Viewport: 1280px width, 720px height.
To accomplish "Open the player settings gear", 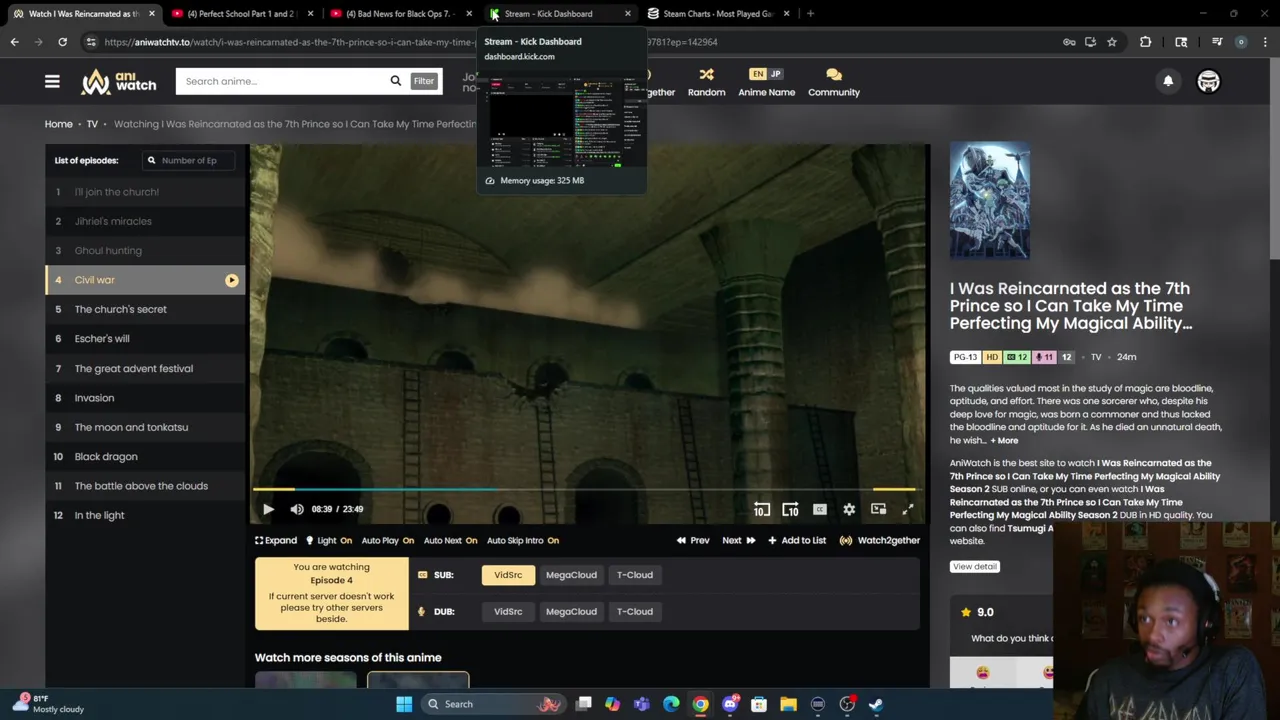I will (849, 509).
